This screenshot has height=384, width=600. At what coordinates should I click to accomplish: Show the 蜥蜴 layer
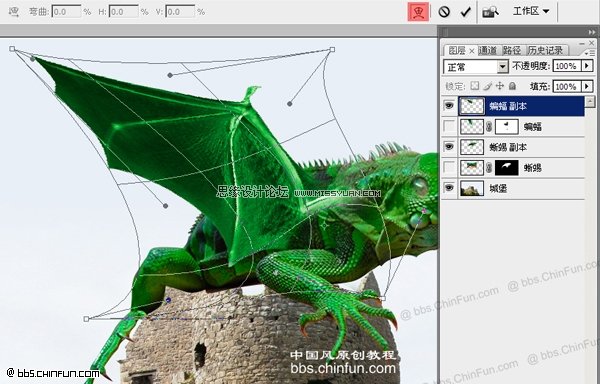coord(449,167)
